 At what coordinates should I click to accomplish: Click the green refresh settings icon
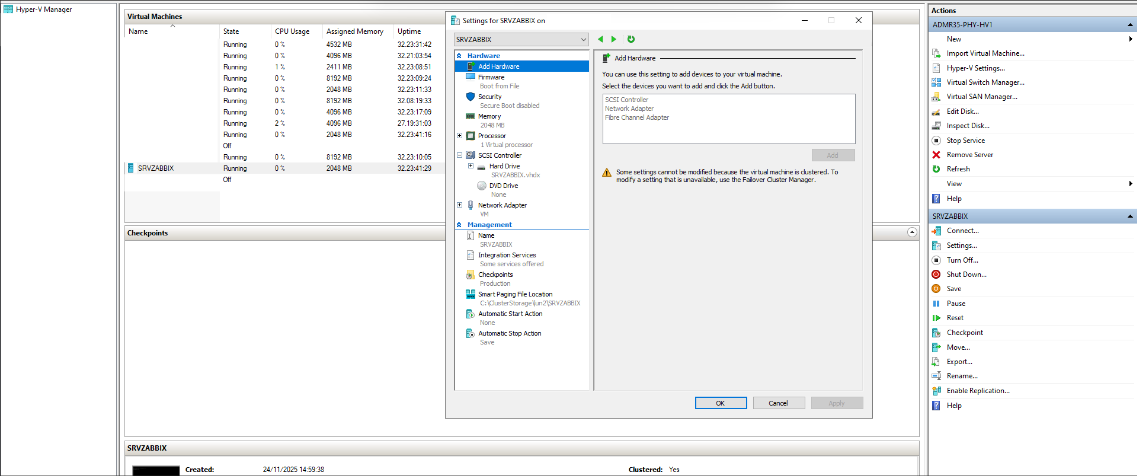[x=631, y=39]
